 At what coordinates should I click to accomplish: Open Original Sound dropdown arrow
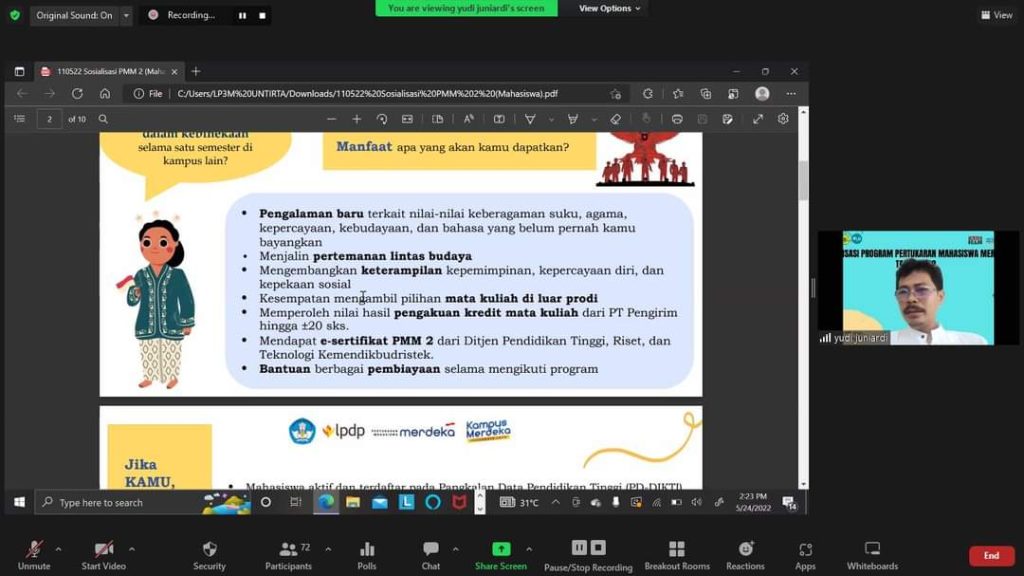click(x=126, y=15)
